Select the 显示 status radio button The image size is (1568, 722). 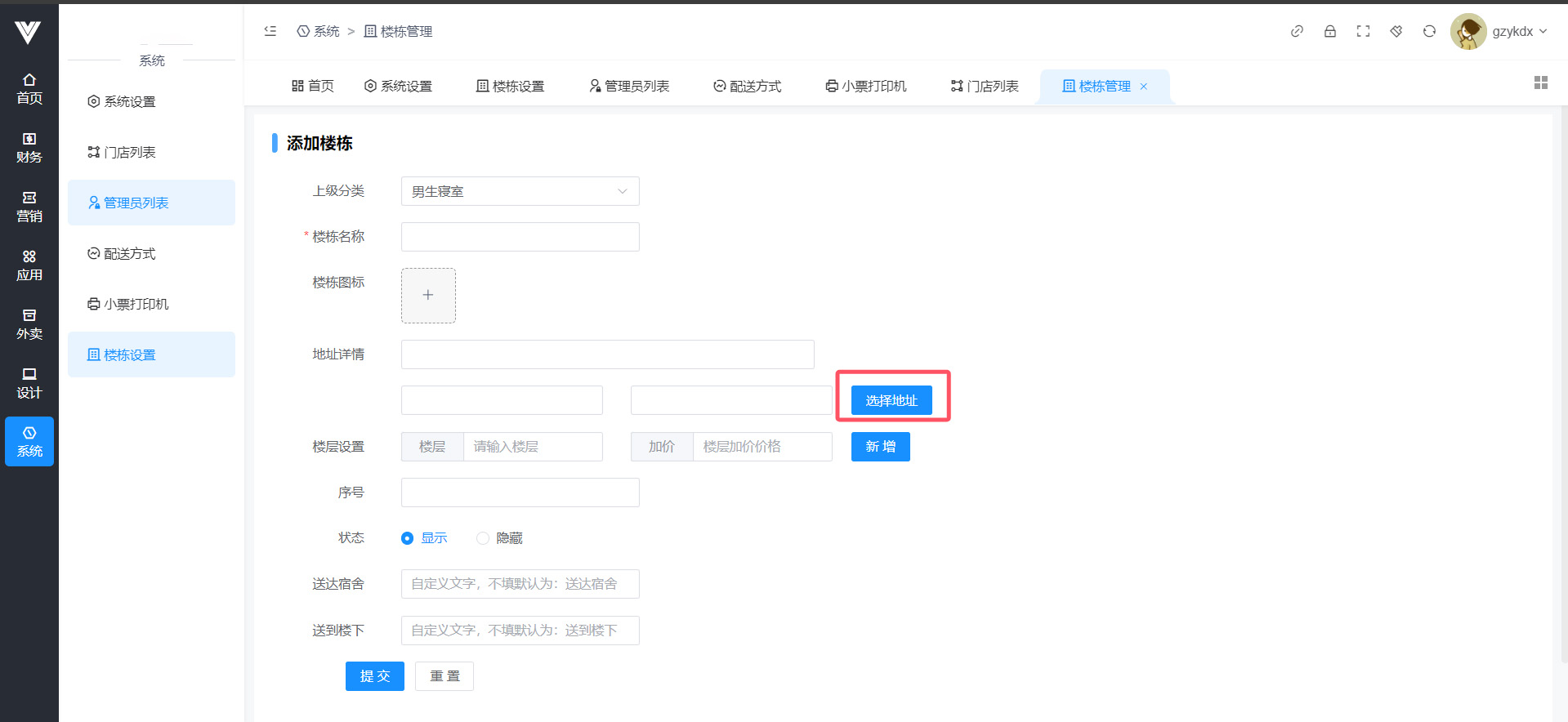click(407, 538)
